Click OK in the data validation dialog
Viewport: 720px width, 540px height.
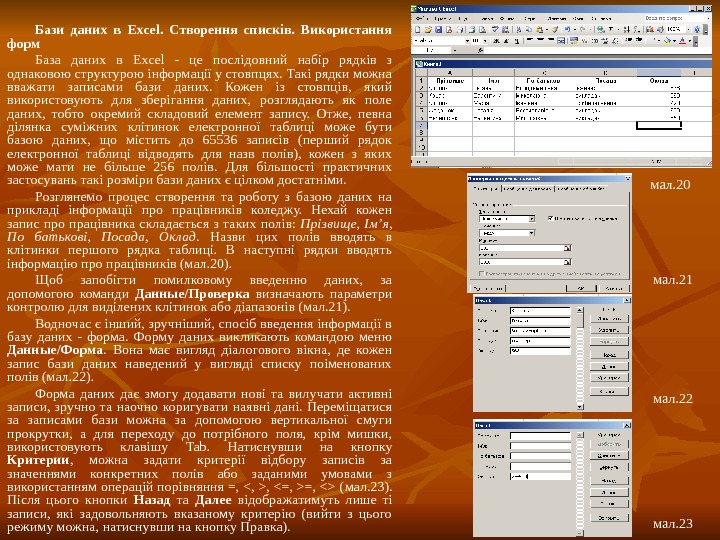(x=581, y=288)
